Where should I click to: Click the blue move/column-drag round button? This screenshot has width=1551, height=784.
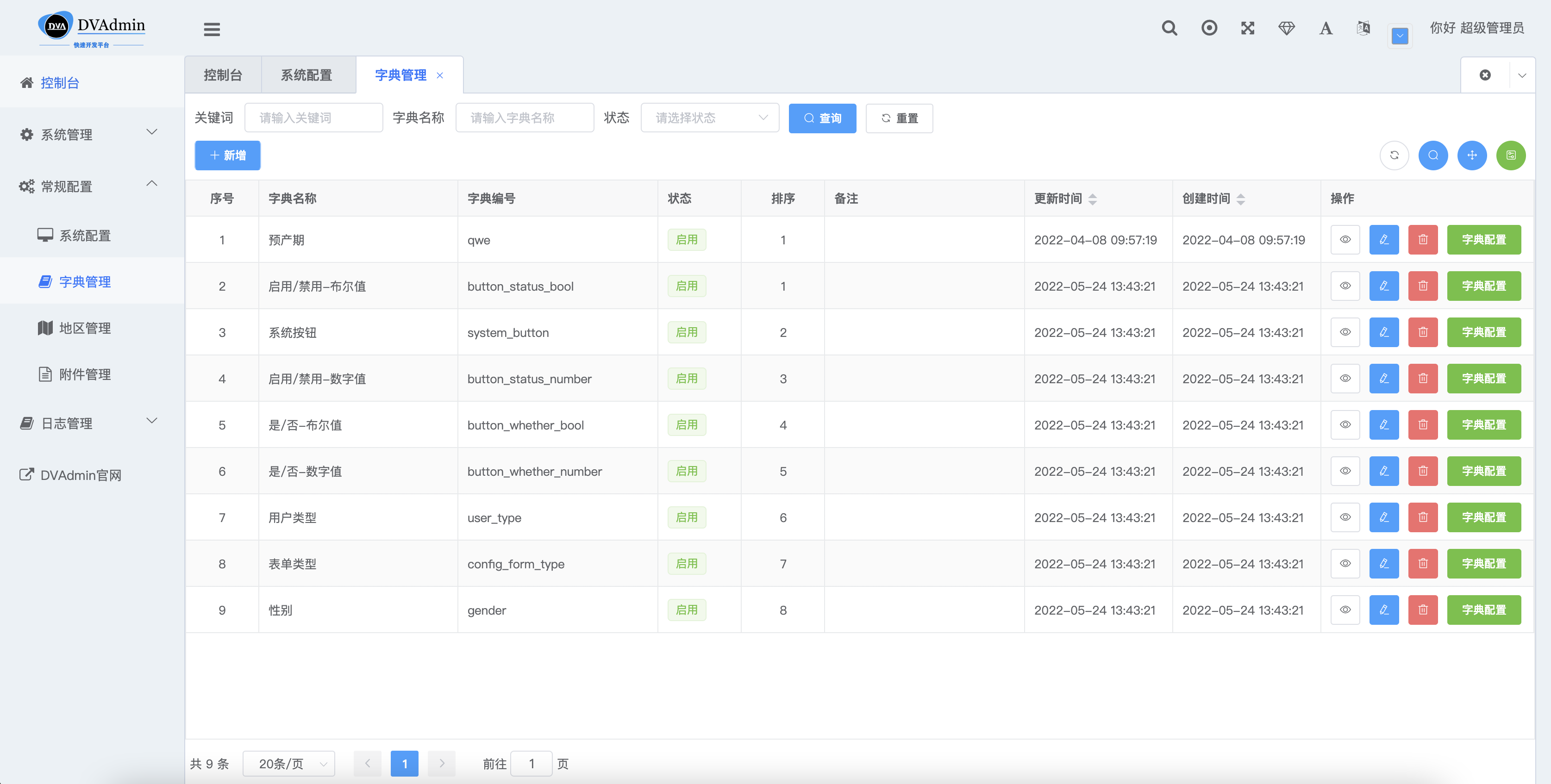click(x=1472, y=155)
